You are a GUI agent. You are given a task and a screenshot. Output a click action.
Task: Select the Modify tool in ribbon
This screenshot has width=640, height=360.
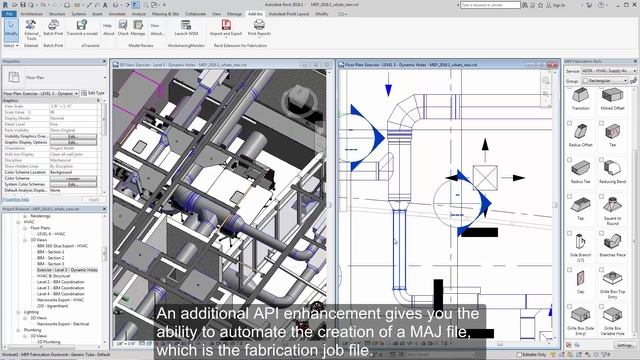coord(11,30)
